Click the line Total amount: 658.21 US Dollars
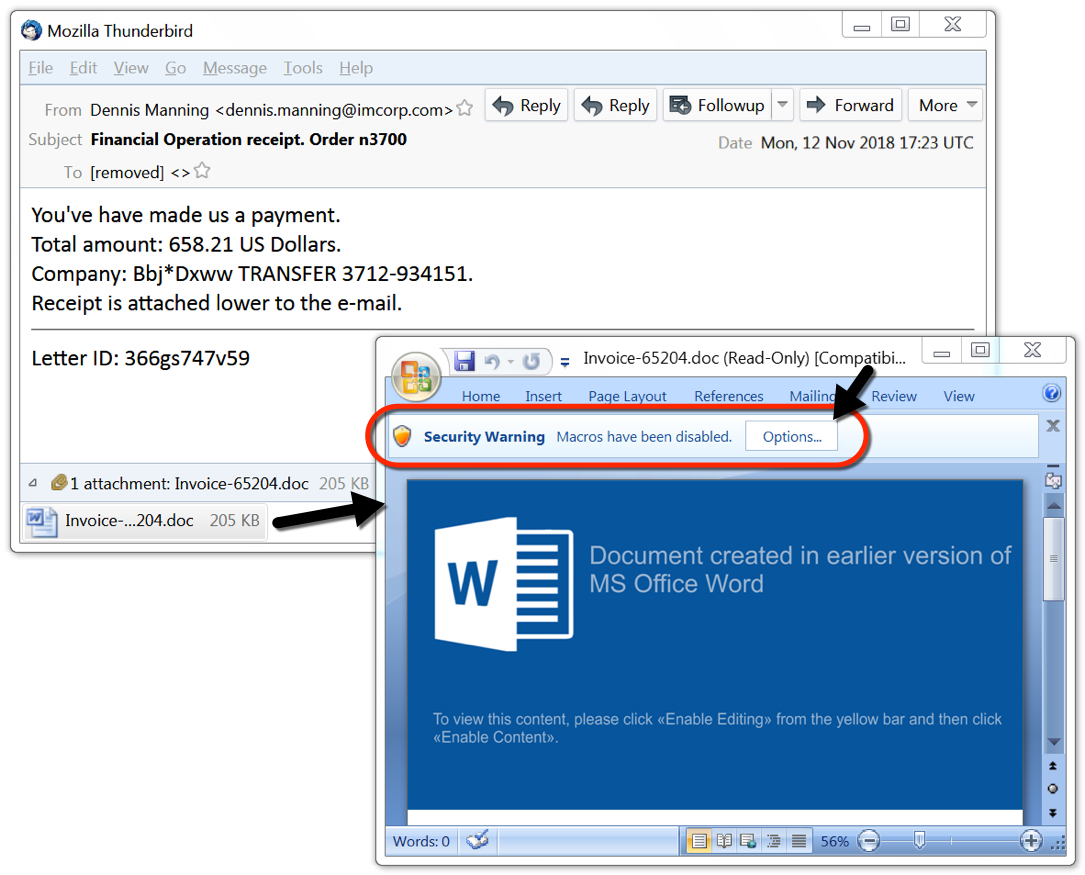Viewport: 1085px width, 875px height. (186, 244)
